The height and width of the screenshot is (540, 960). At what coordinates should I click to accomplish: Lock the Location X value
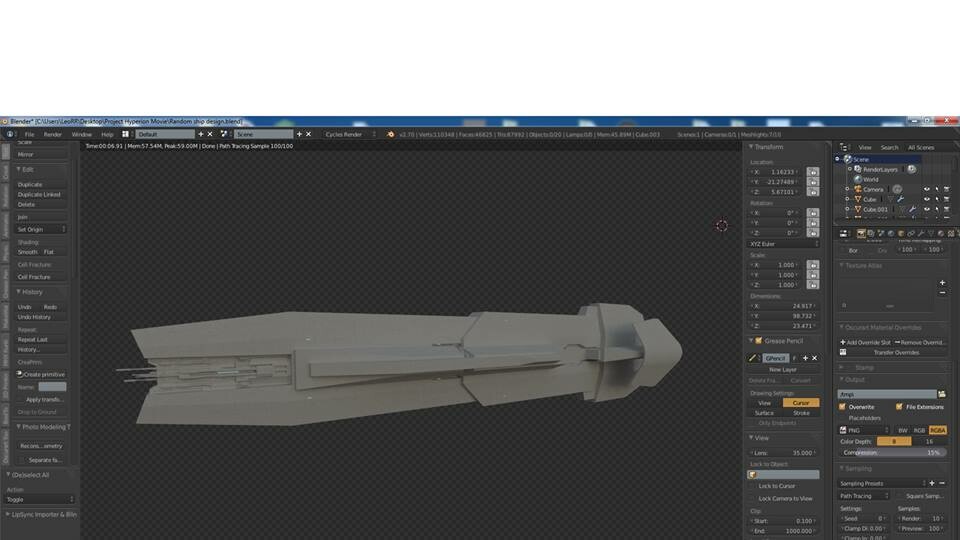(812, 172)
